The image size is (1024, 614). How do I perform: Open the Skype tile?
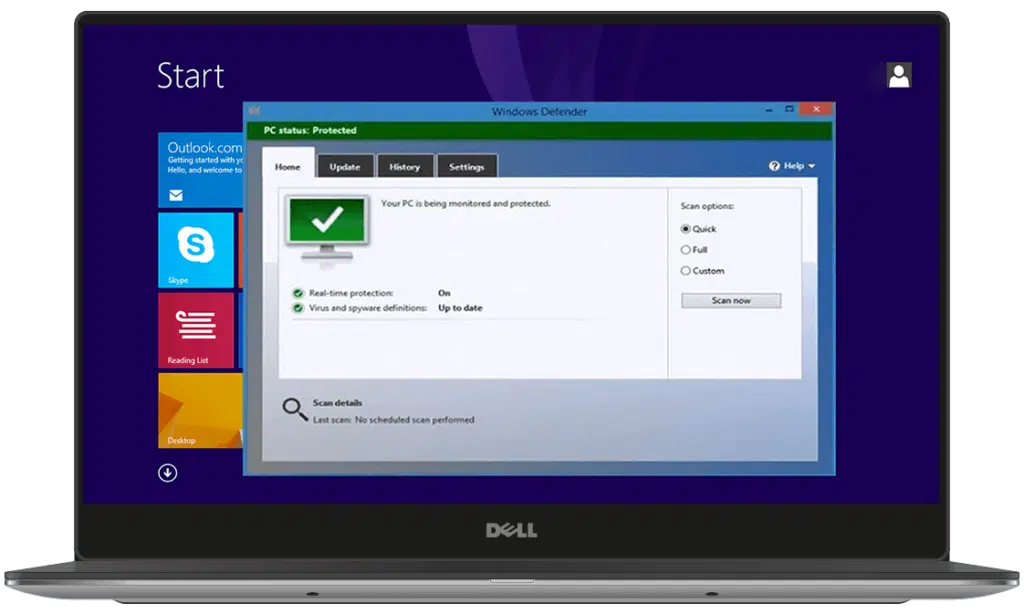tap(197, 250)
